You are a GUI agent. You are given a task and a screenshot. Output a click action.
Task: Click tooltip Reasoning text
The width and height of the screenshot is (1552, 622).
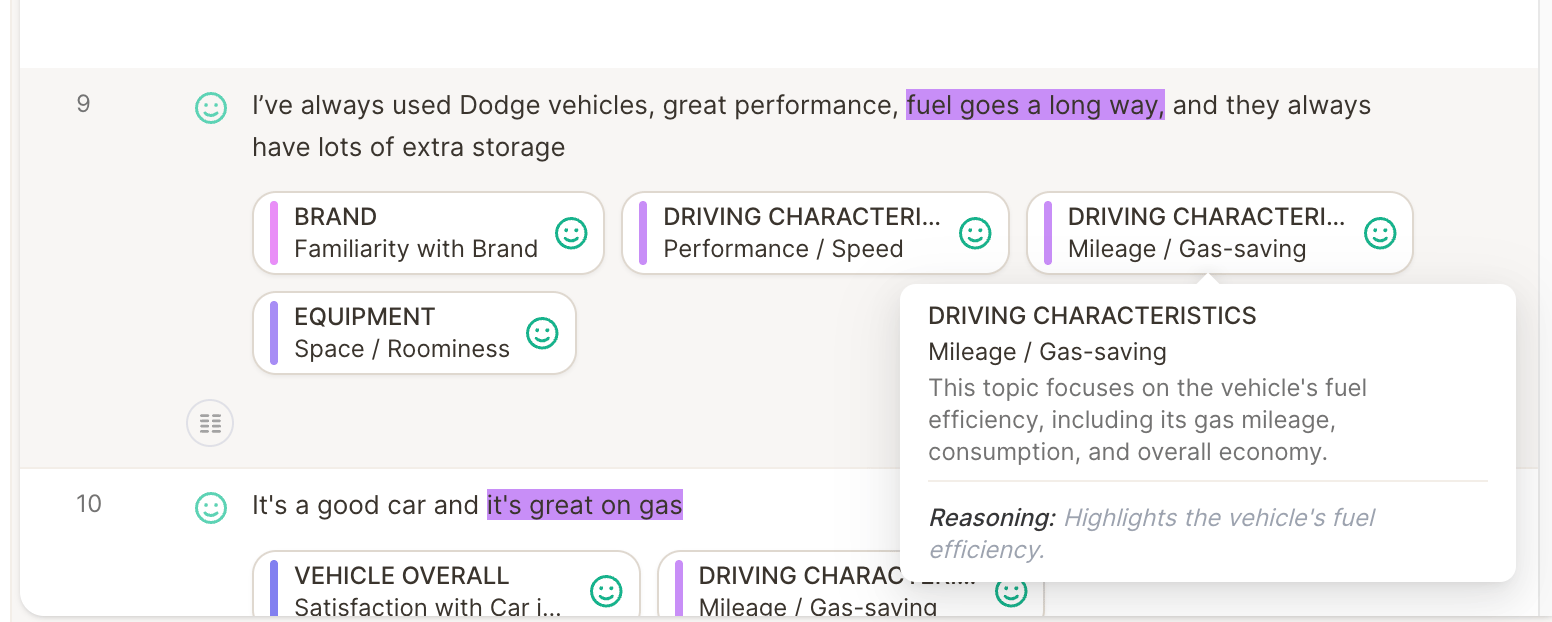[1152, 533]
